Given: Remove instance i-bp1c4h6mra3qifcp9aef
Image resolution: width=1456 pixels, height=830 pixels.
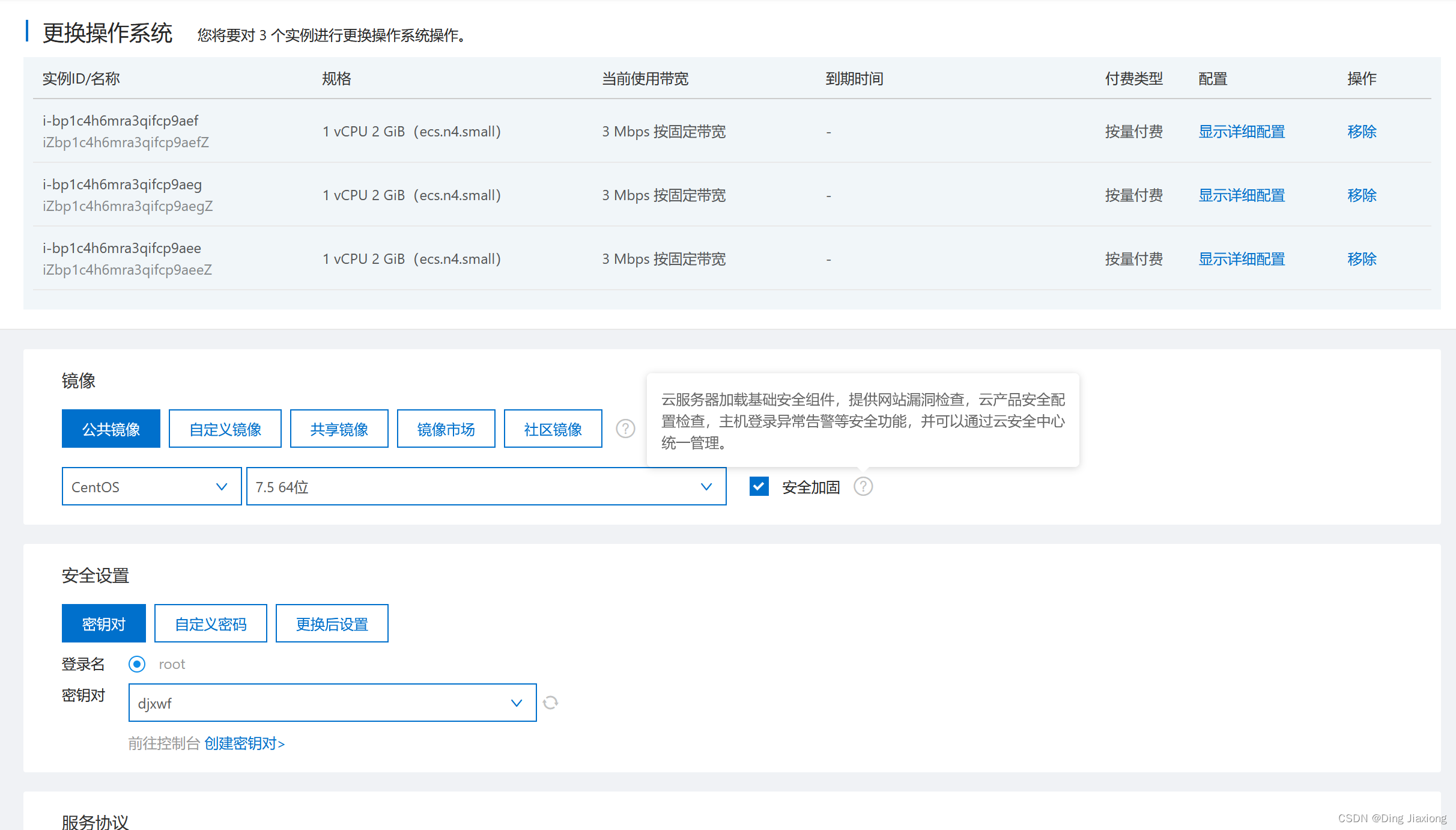Looking at the screenshot, I should (1362, 132).
